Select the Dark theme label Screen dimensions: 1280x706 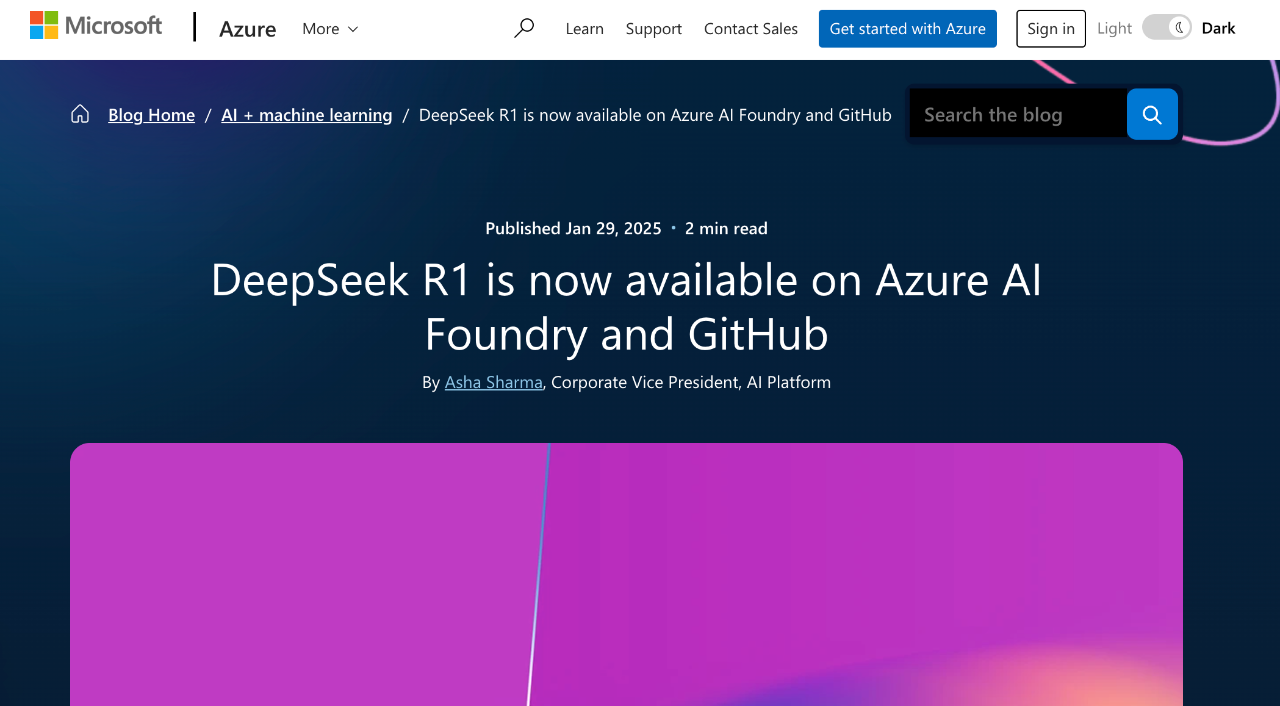tap(1218, 28)
